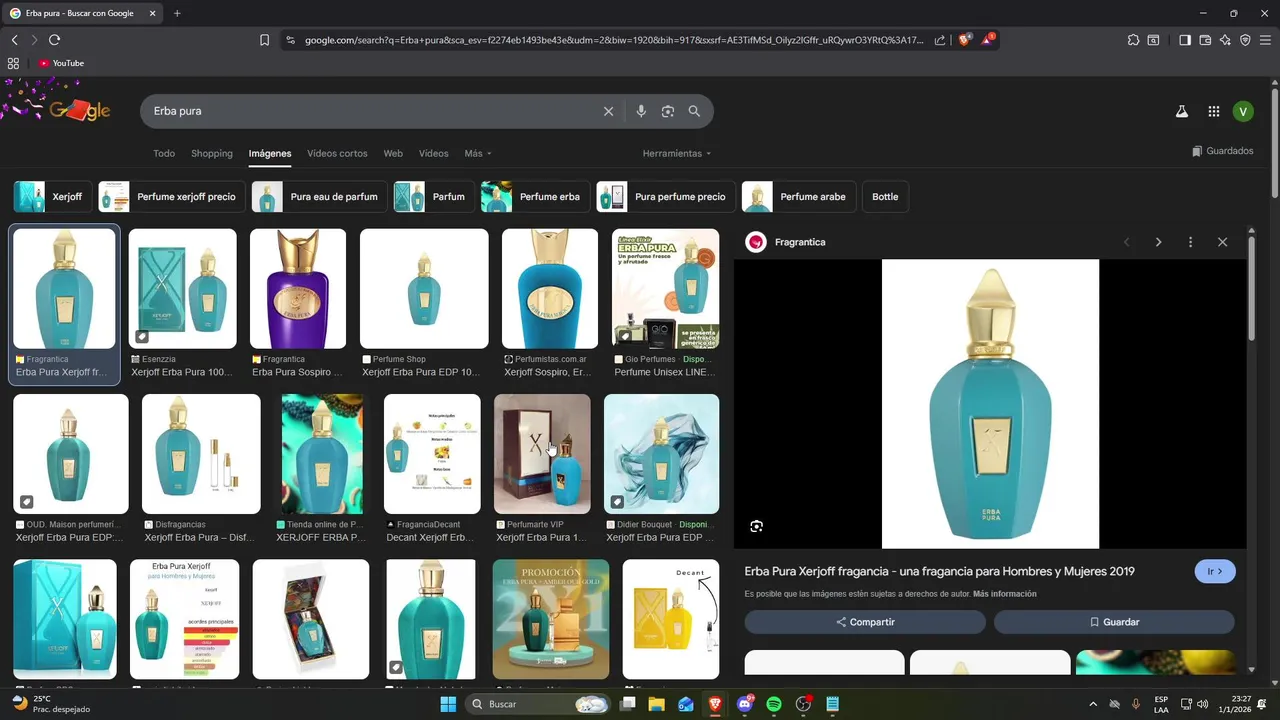Open Discord from taskbar
1280x720 pixels.
coord(744,704)
